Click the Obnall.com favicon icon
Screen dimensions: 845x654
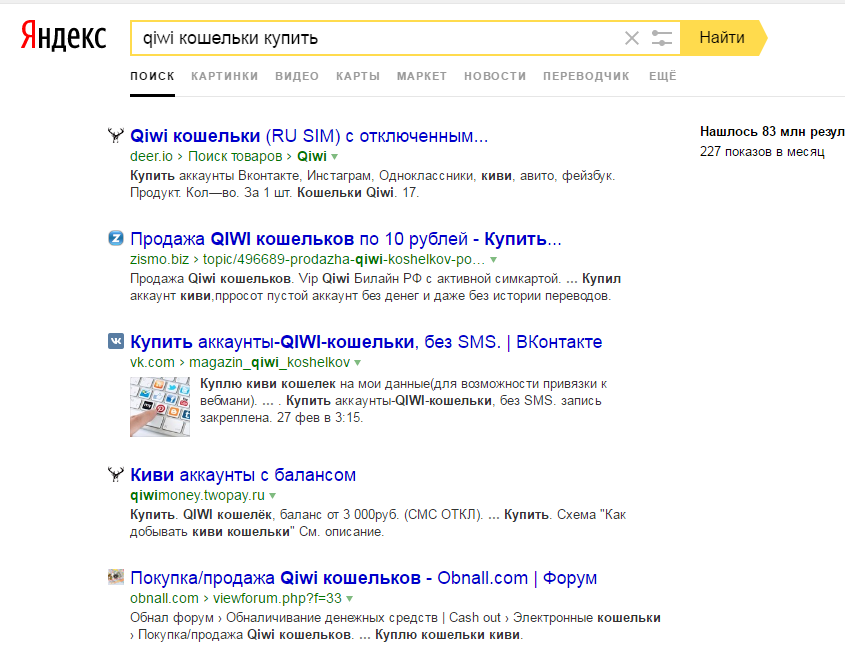pos(116,576)
